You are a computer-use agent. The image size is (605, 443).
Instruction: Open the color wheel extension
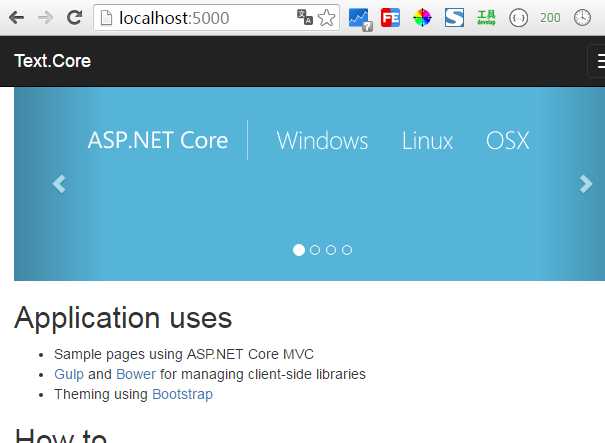point(422,18)
